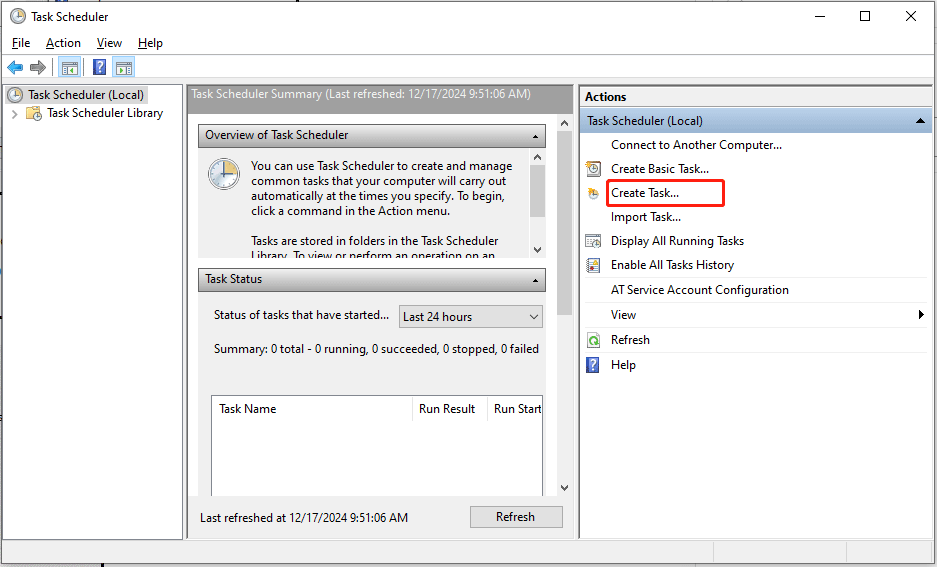Click the Task Scheduler Summary header text

click(x=361, y=94)
